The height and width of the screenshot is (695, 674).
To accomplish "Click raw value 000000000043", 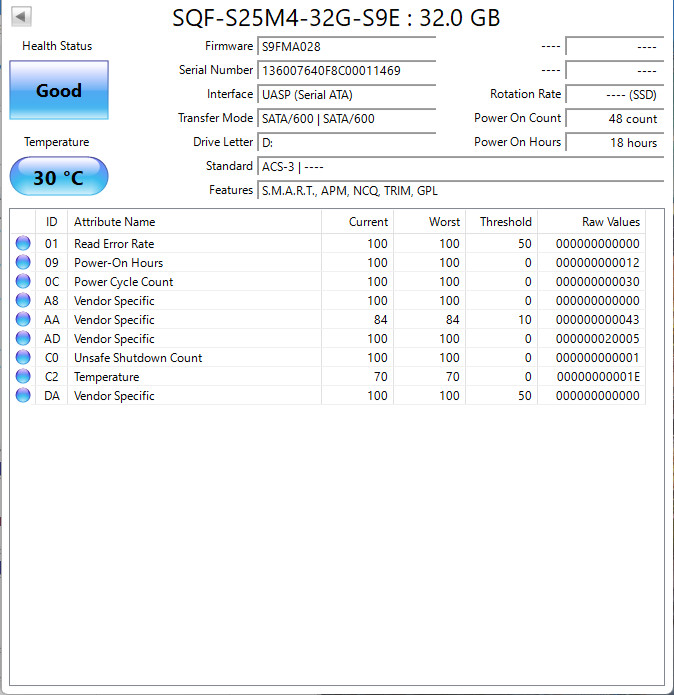I will (597, 320).
